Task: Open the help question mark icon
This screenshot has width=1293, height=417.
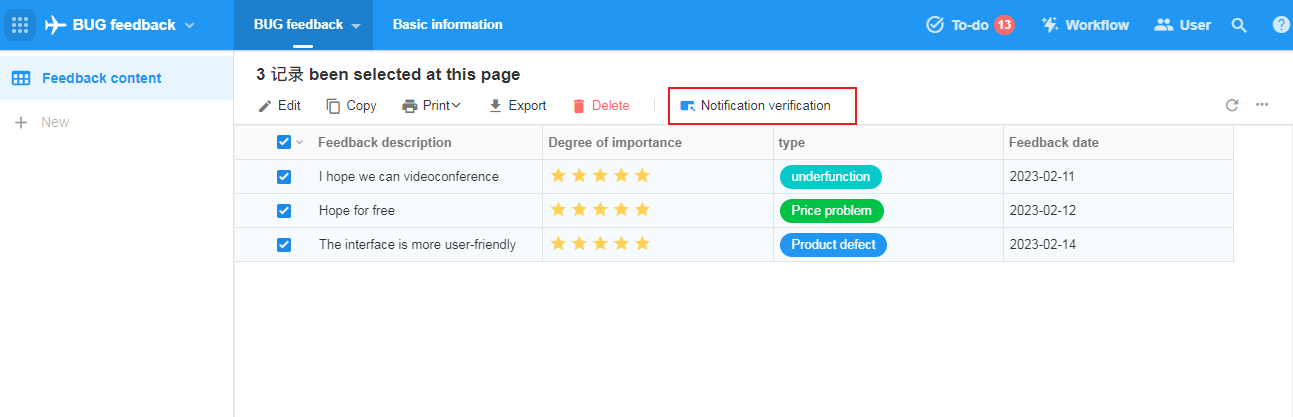Action: click(x=1281, y=25)
